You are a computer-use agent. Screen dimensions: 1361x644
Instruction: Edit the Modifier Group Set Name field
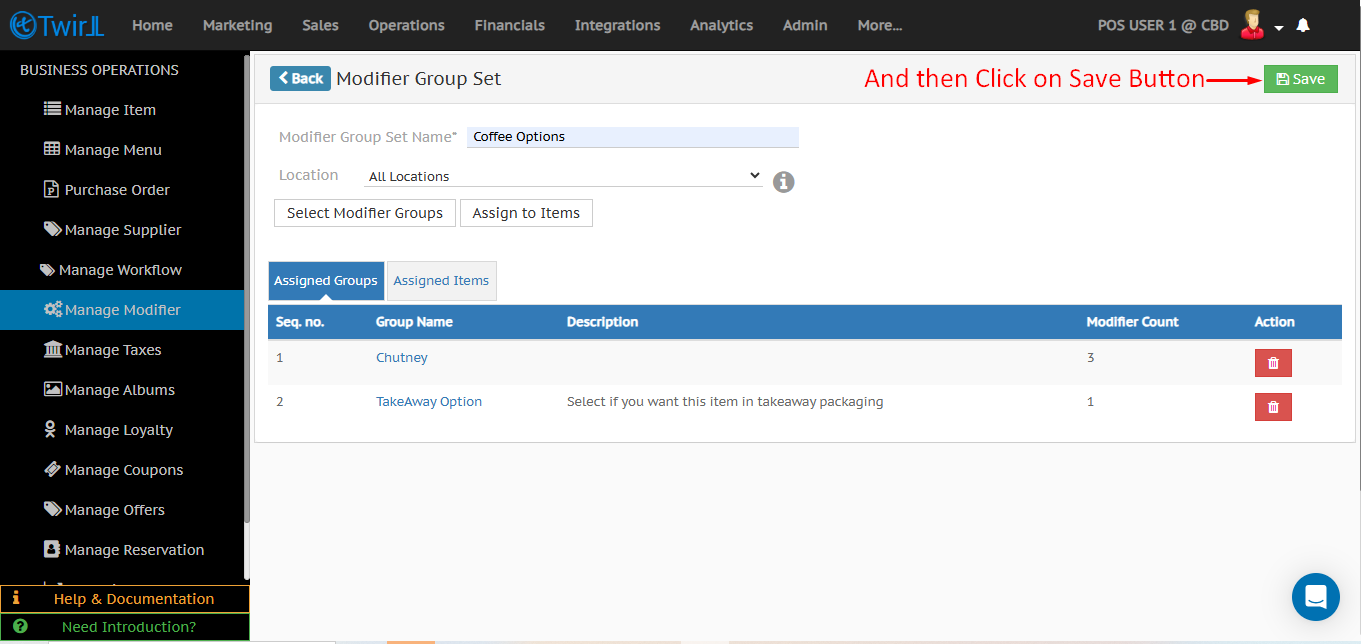[x=632, y=137]
